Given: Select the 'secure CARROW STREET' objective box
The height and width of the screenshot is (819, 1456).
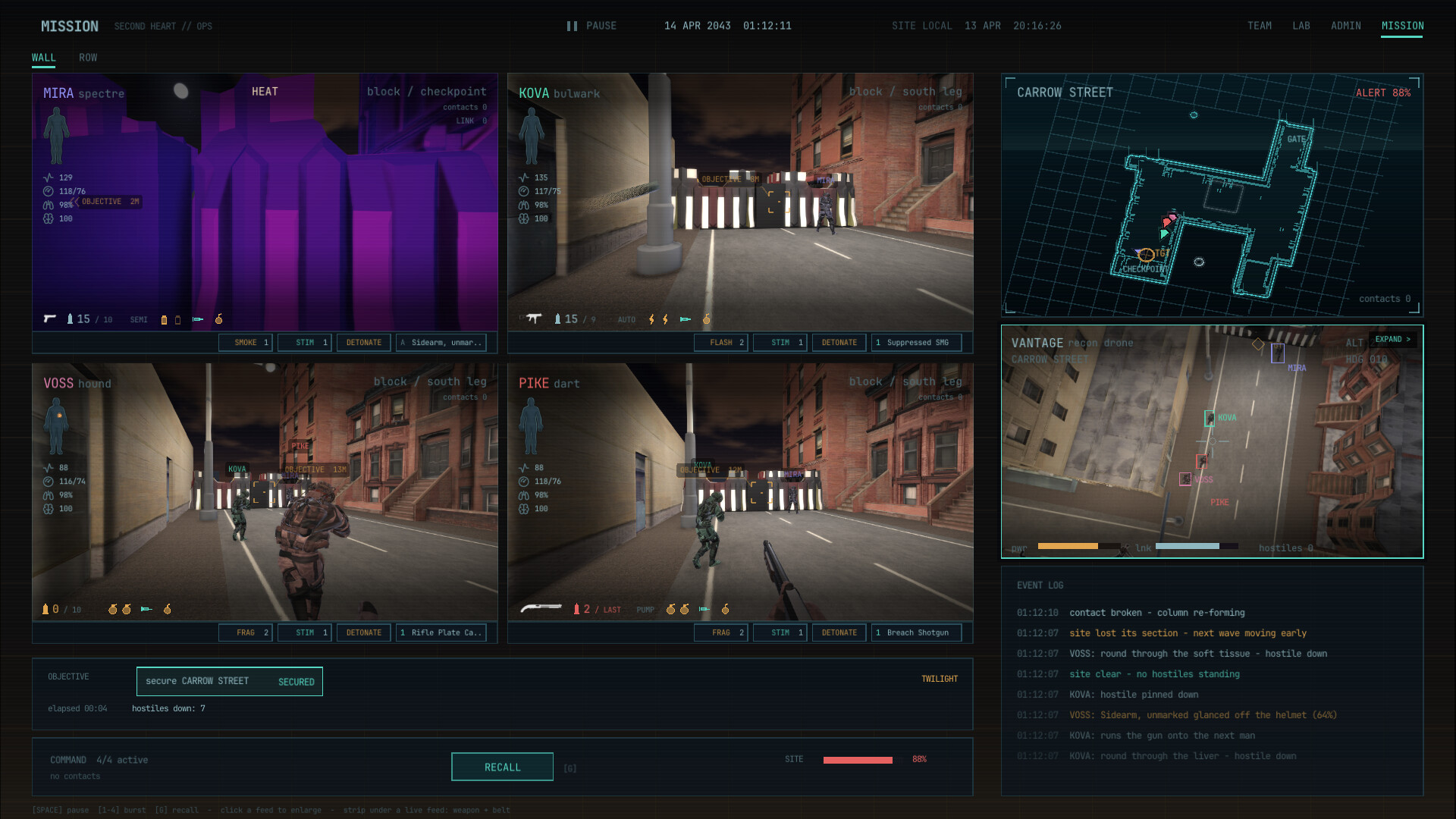Looking at the screenshot, I should pos(230,681).
